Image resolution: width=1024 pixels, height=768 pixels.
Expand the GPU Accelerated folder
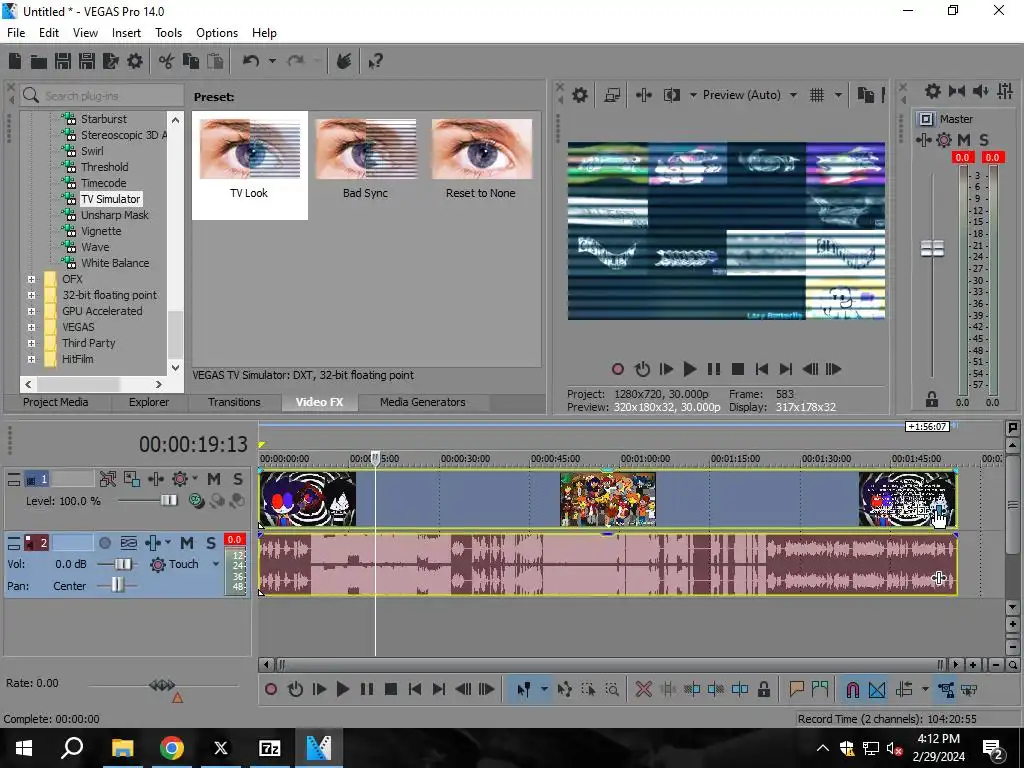coord(31,311)
